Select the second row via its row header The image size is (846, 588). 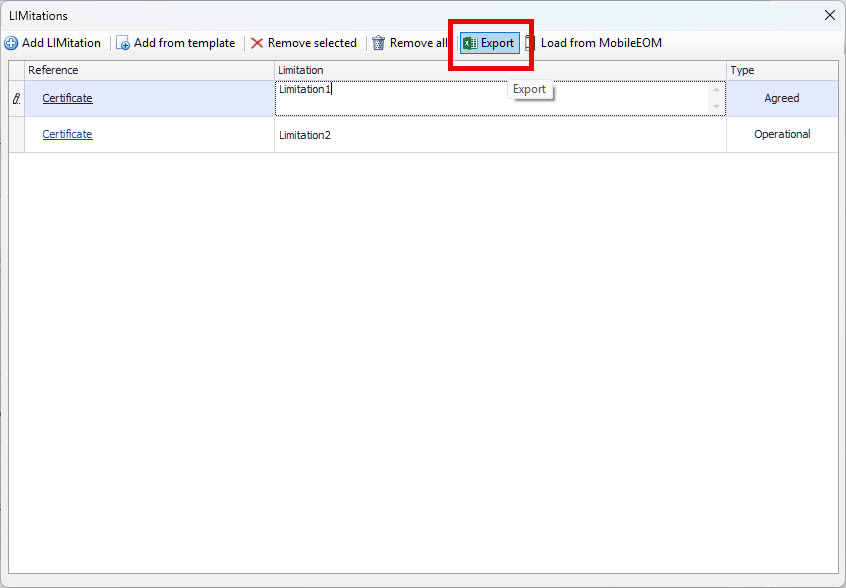(x=16, y=135)
